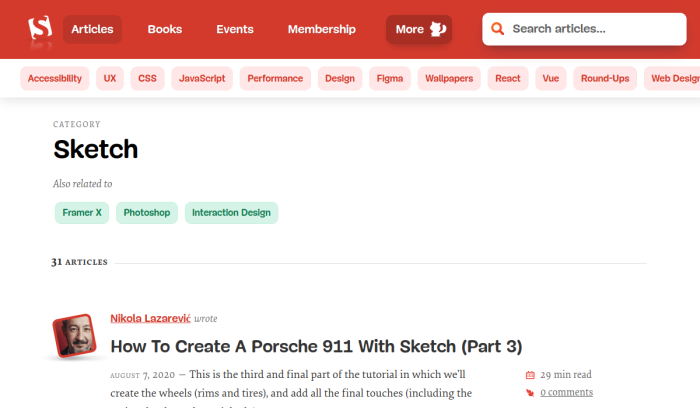Open the Porsche 911 Part 3 article
Screen dimensions: 700x408
(316, 347)
